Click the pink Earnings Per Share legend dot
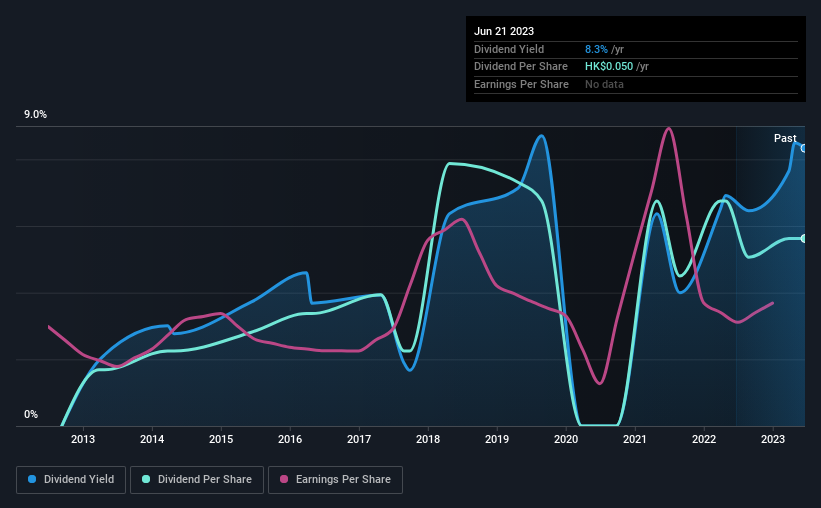Viewport: 821px width, 508px height. 284,479
